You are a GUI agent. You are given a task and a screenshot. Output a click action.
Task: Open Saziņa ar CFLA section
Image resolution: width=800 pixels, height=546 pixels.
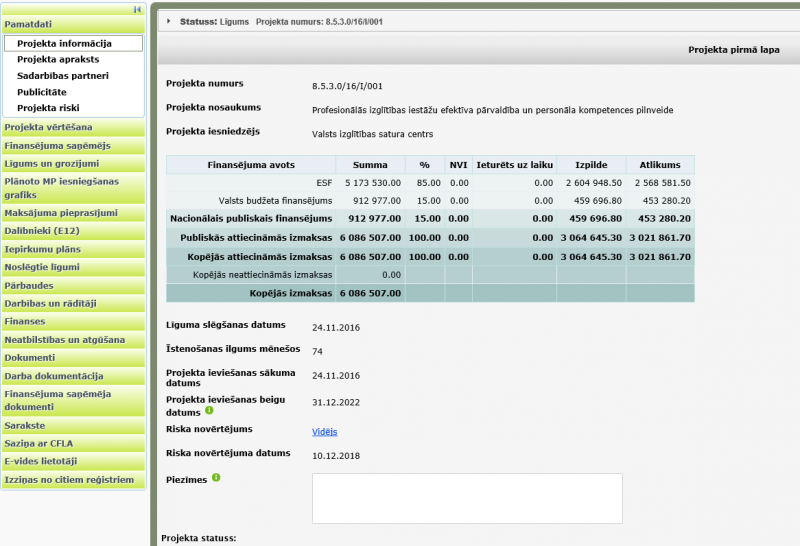point(39,443)
